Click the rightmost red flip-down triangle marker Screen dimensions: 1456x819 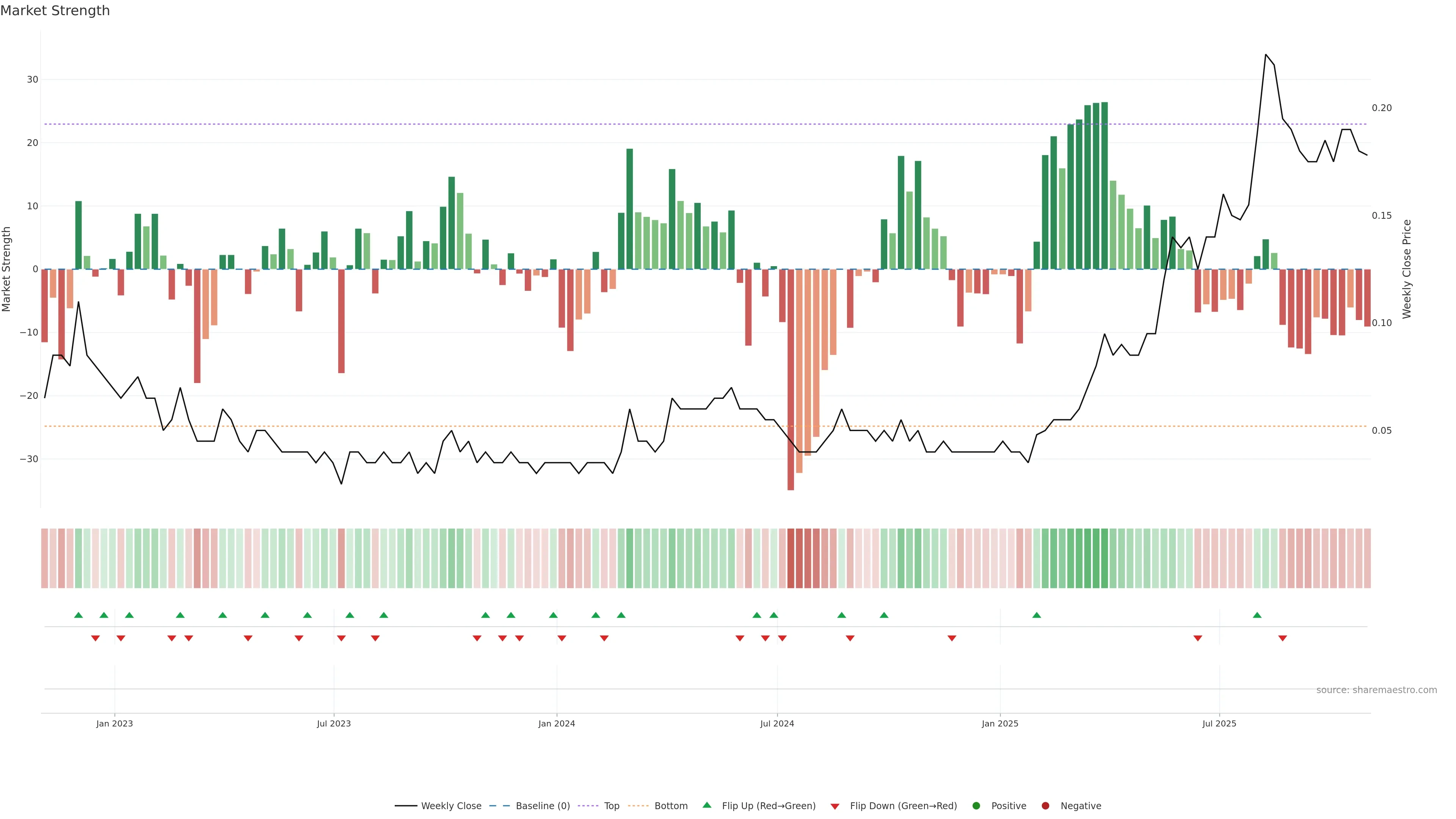point(1282,638)
